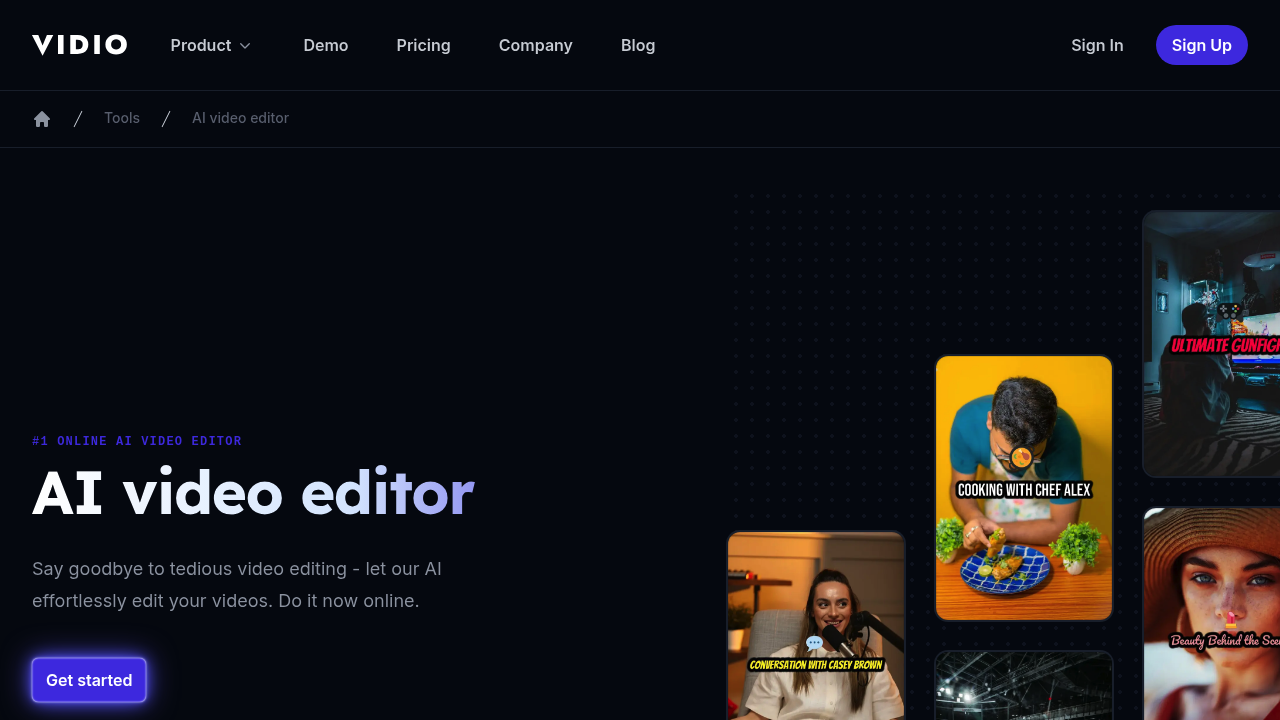The height and width of the screenshot is (720, 1280).
Task: Open the Blog section
Action: (x=638, y=45)
